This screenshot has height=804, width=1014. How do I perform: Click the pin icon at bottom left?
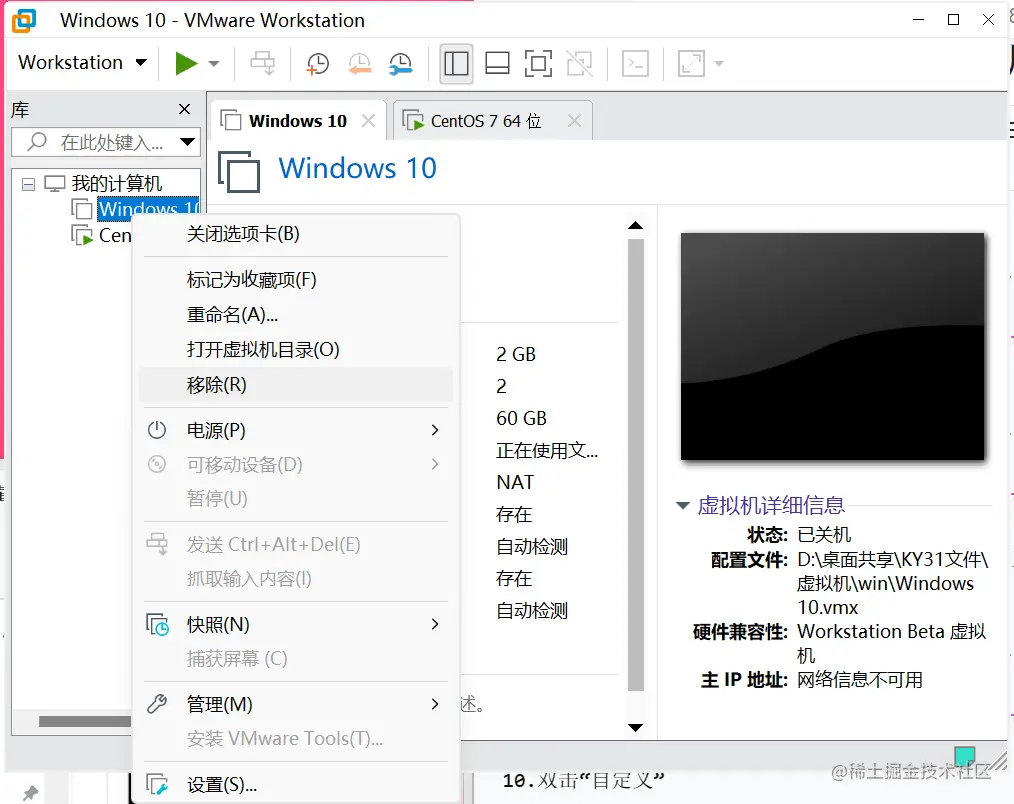30,792
